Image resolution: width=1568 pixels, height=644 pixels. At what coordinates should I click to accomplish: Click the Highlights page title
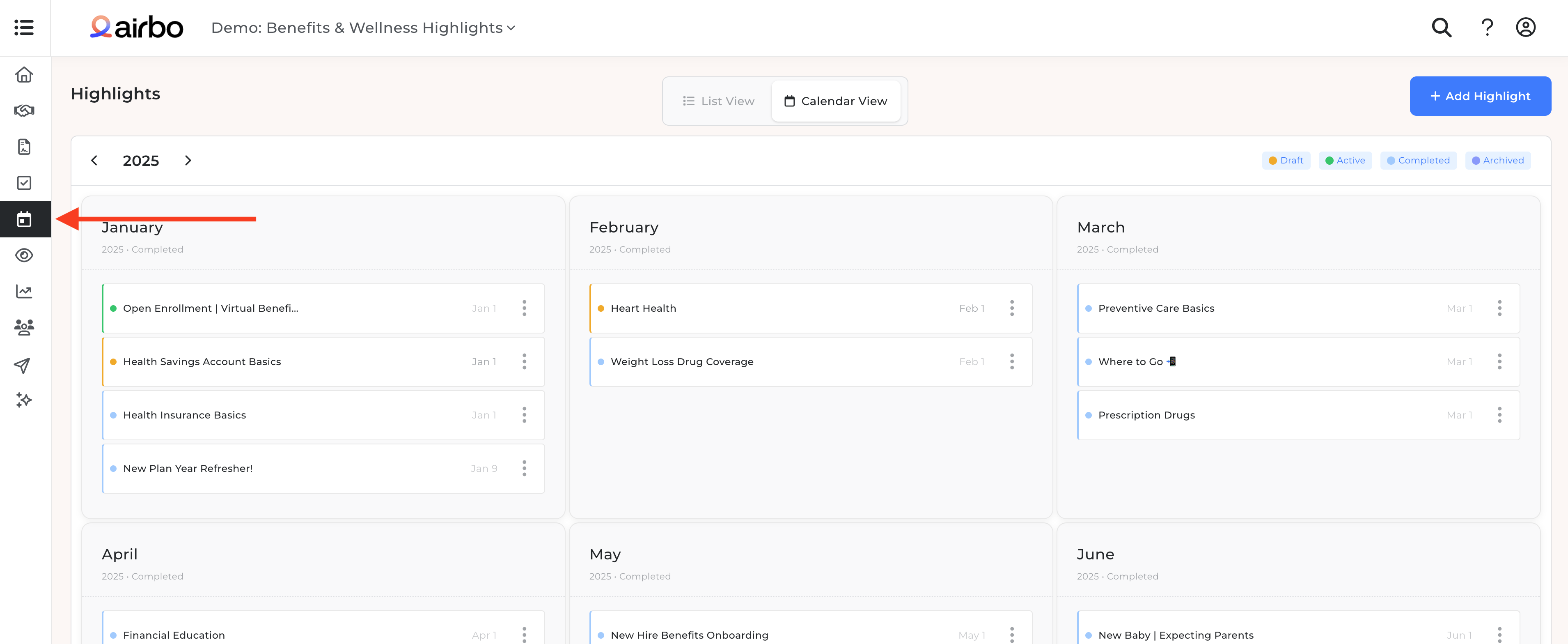pos(116,94)
